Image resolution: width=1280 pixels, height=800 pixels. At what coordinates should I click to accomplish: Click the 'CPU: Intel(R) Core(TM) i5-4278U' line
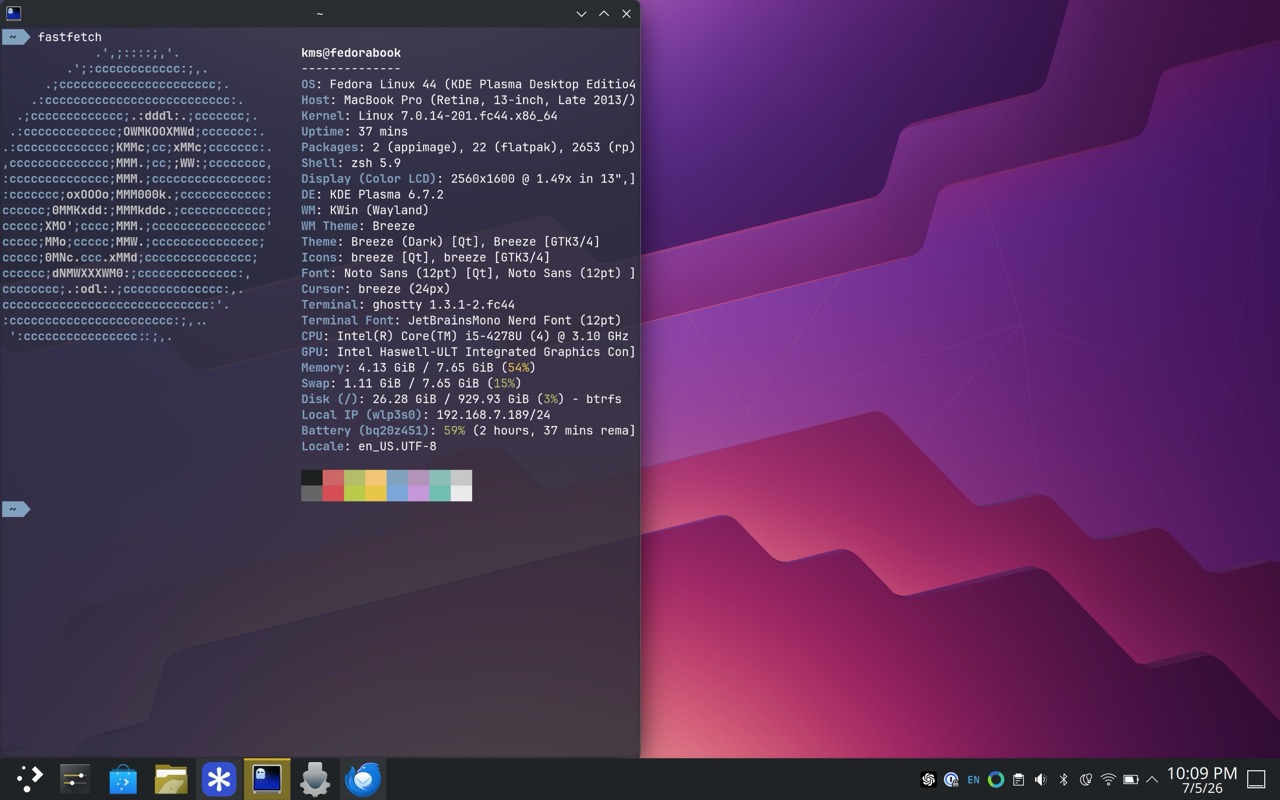point(465,336)
